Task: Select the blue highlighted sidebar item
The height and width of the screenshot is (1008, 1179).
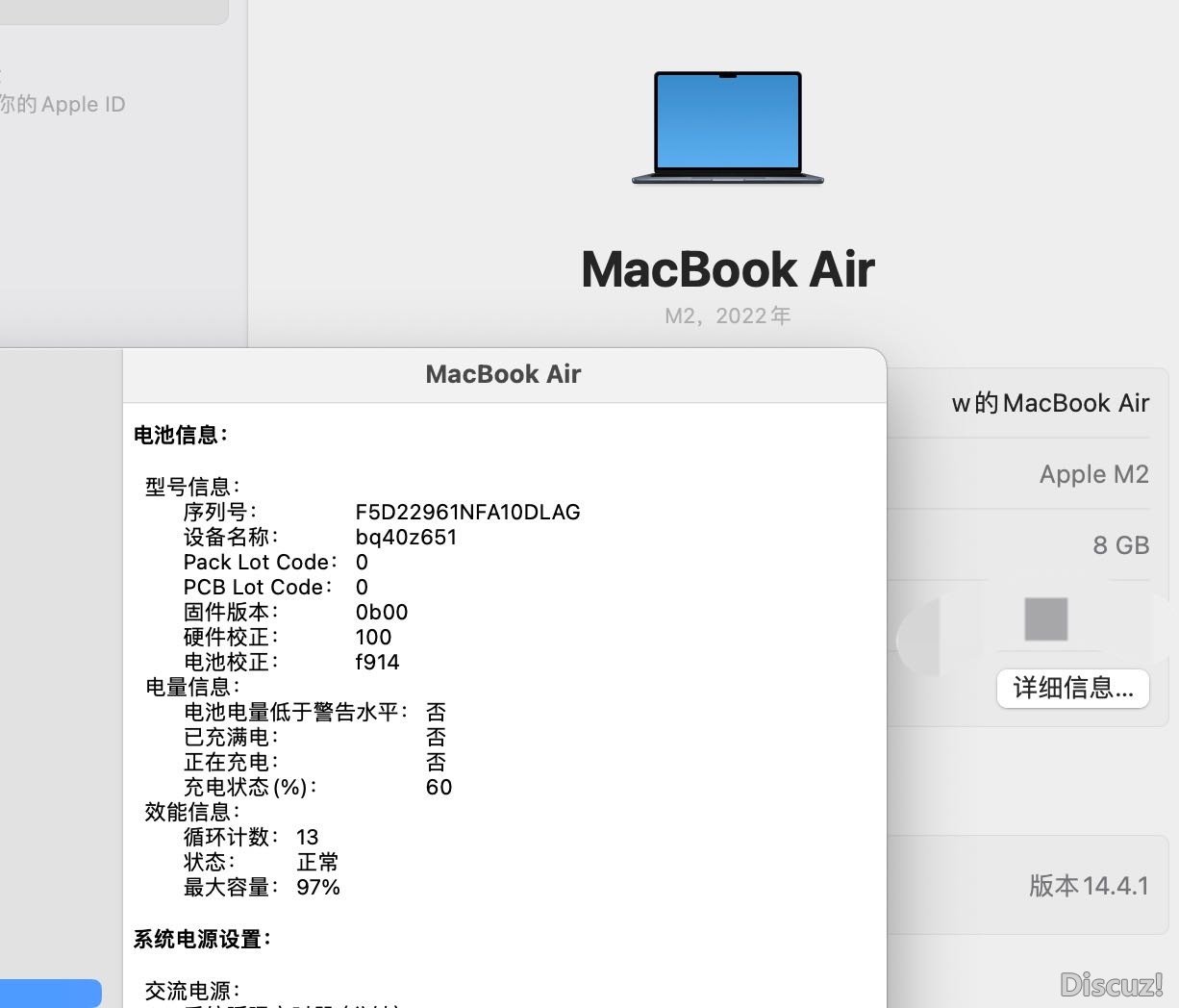Action: point(50,994)
